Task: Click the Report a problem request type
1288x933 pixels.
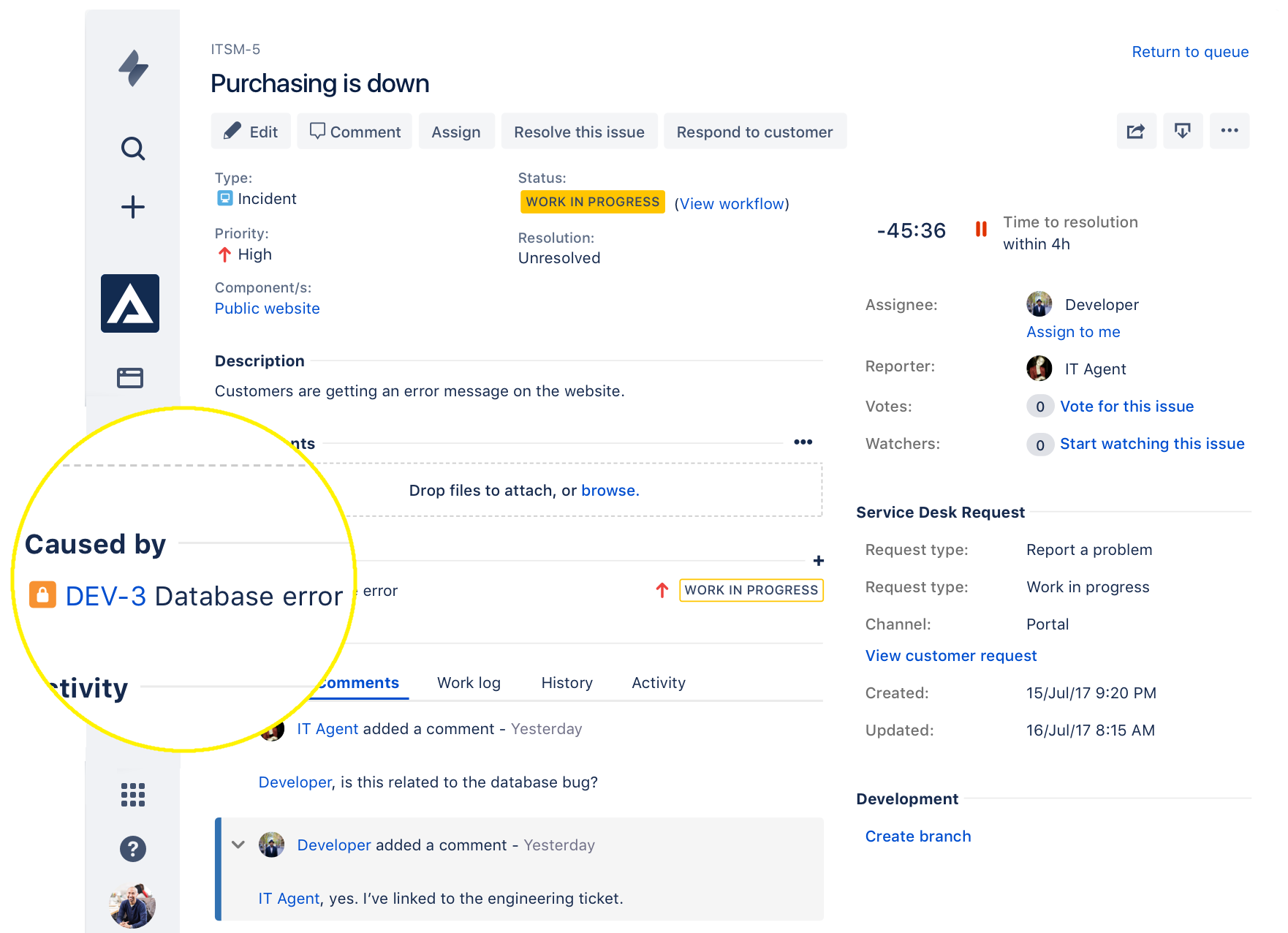Action: tap(1089, 550)
